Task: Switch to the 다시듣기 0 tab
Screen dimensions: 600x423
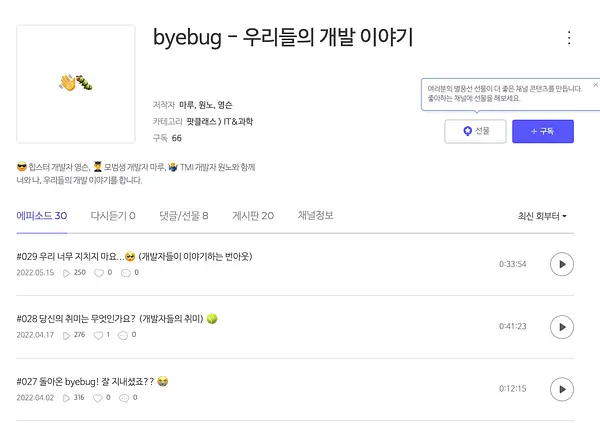Action: (113, 216)
